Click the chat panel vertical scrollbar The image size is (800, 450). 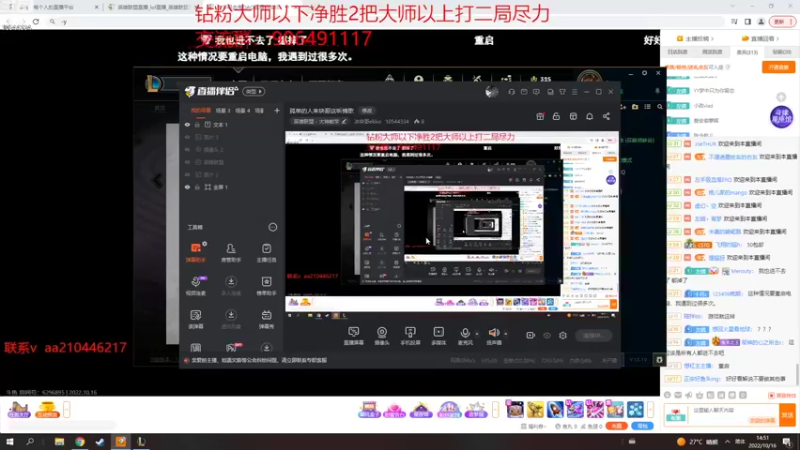point(797,375)
